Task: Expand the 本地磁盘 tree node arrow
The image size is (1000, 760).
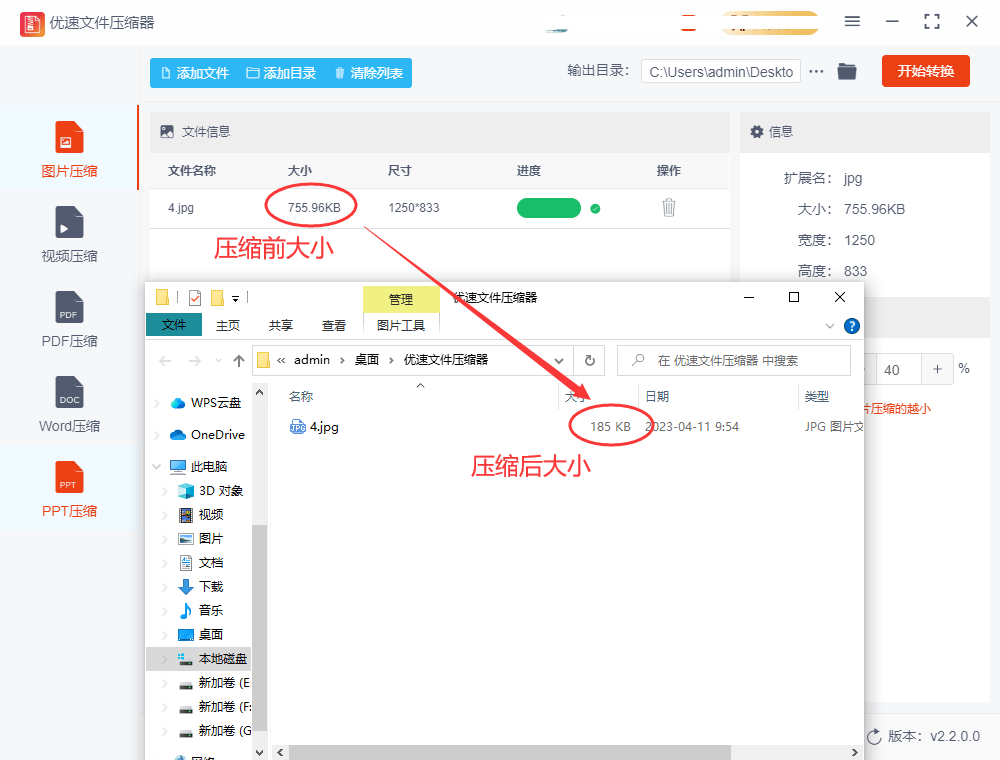Action: coord(165,659)
